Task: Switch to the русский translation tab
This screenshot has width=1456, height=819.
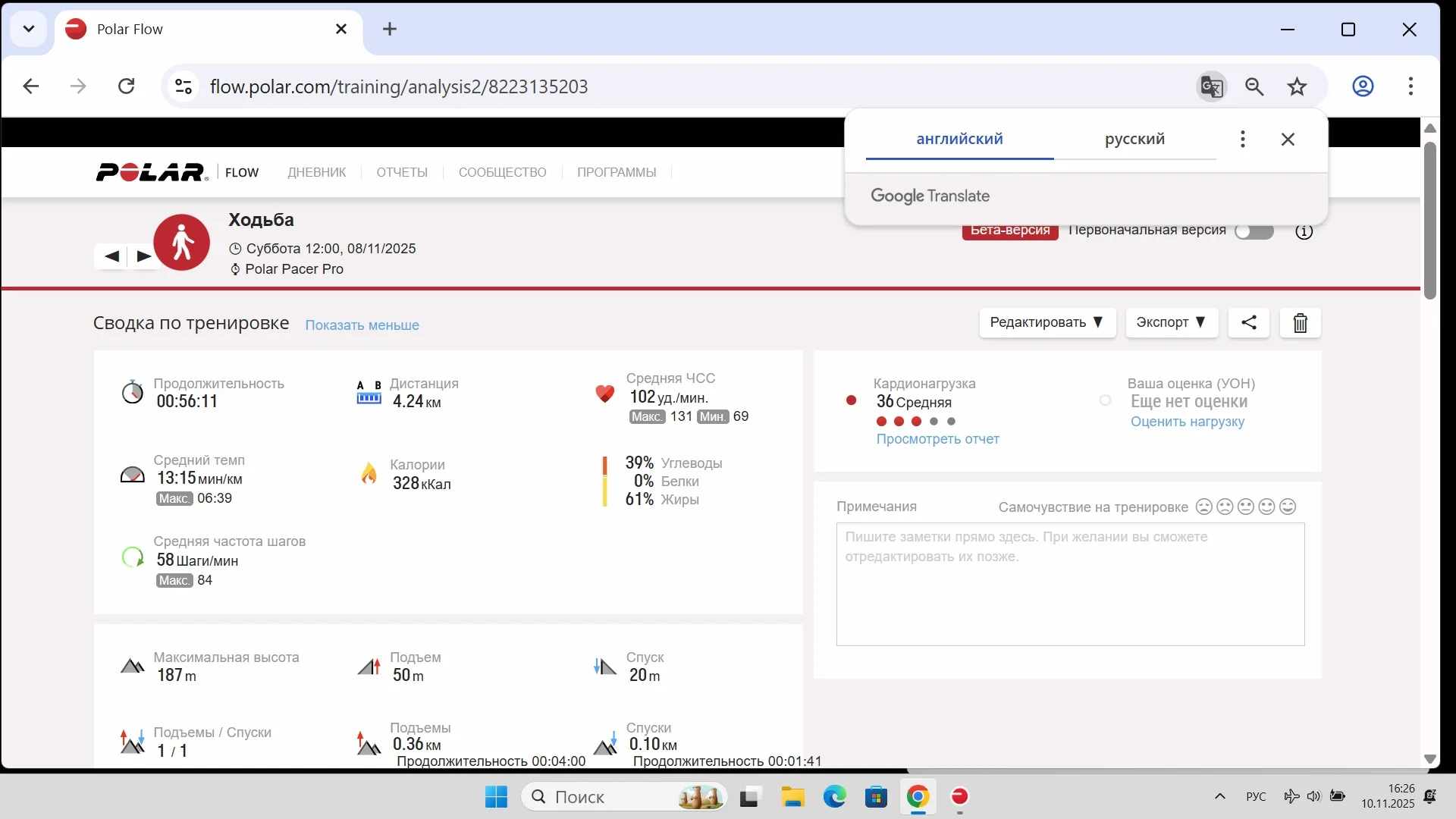Action: coord(1134,139)
